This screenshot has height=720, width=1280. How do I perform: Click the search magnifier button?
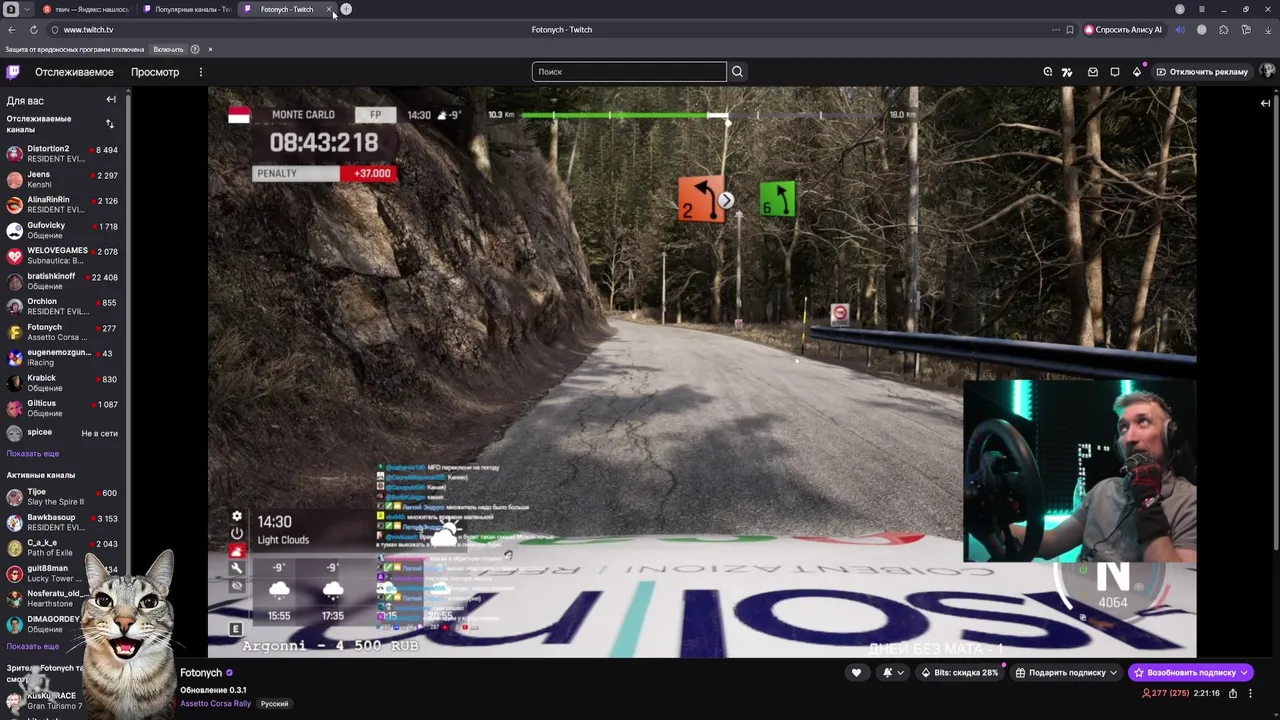coord(737,72)
